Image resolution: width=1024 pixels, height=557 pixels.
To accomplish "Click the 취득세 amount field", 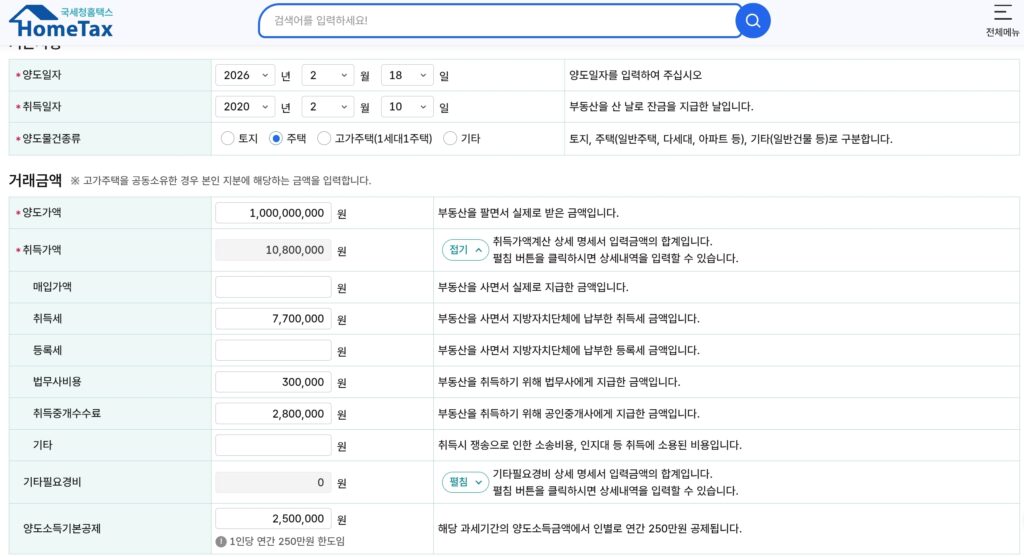I will pyautogui.click(x=273, y=319).
